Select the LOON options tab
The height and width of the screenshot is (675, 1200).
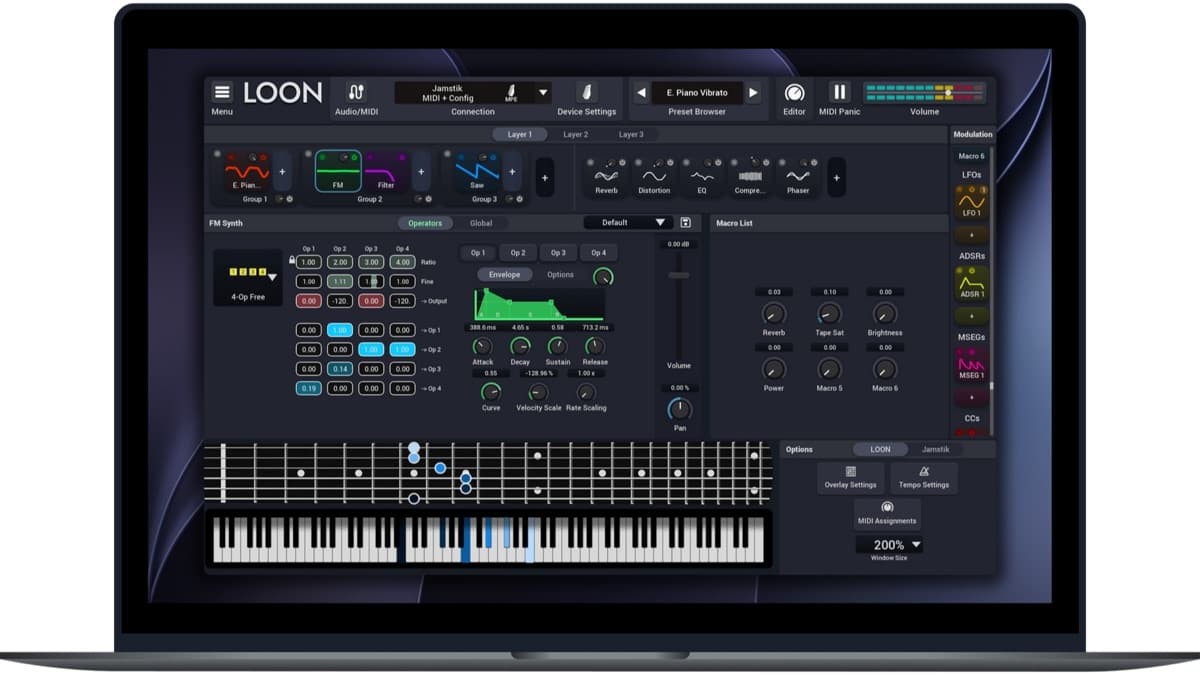click(880, 449)
